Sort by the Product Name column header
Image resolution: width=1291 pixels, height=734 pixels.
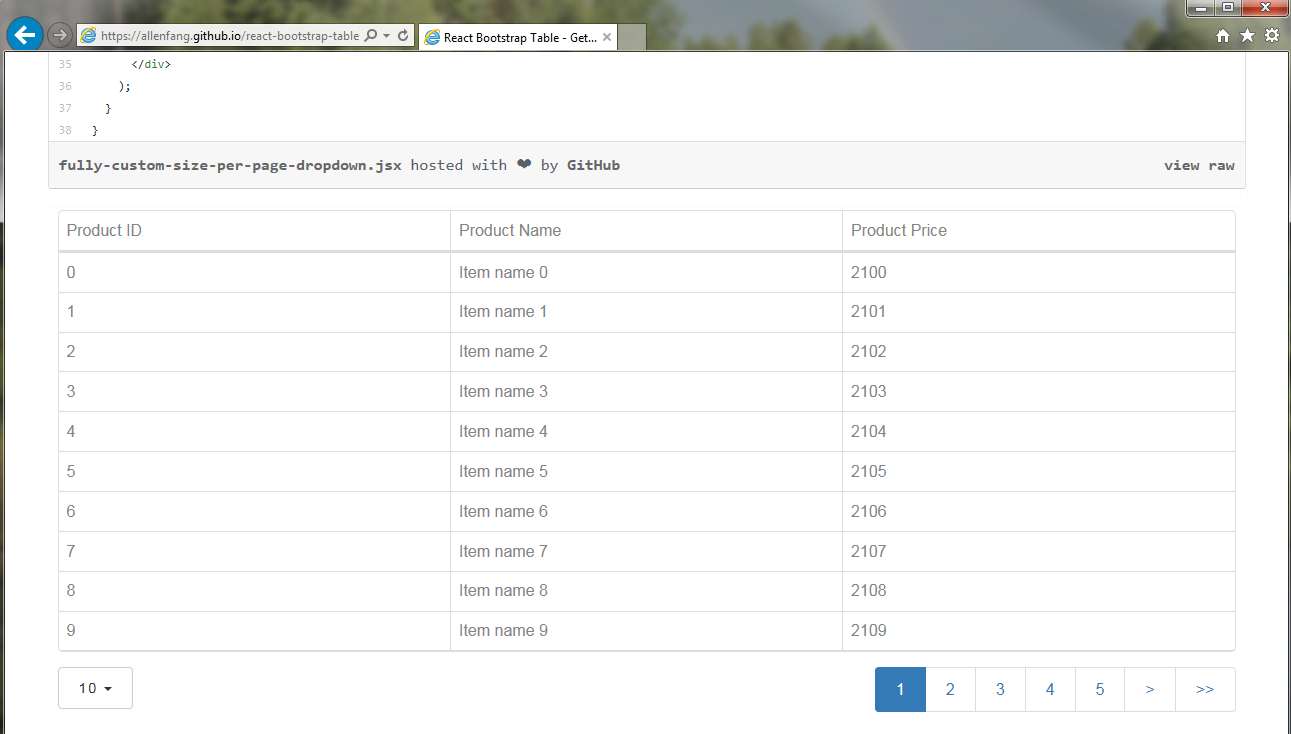point(510,230)
